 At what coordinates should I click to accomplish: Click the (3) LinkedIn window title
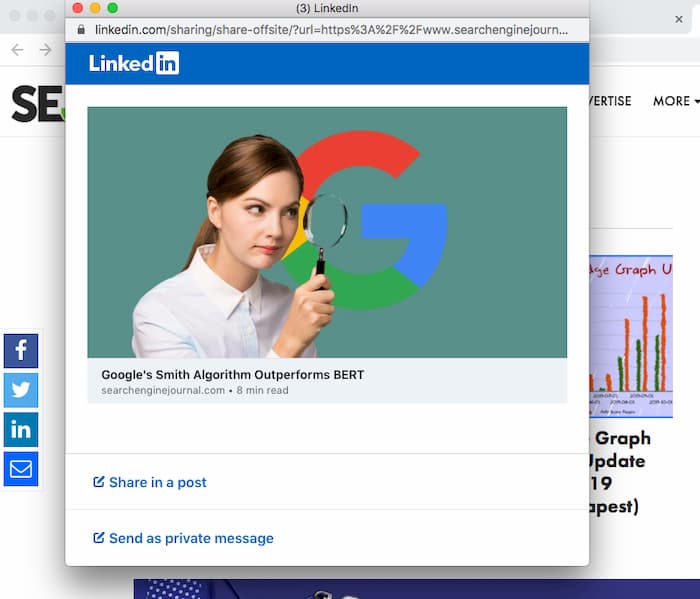pos(327,8)
